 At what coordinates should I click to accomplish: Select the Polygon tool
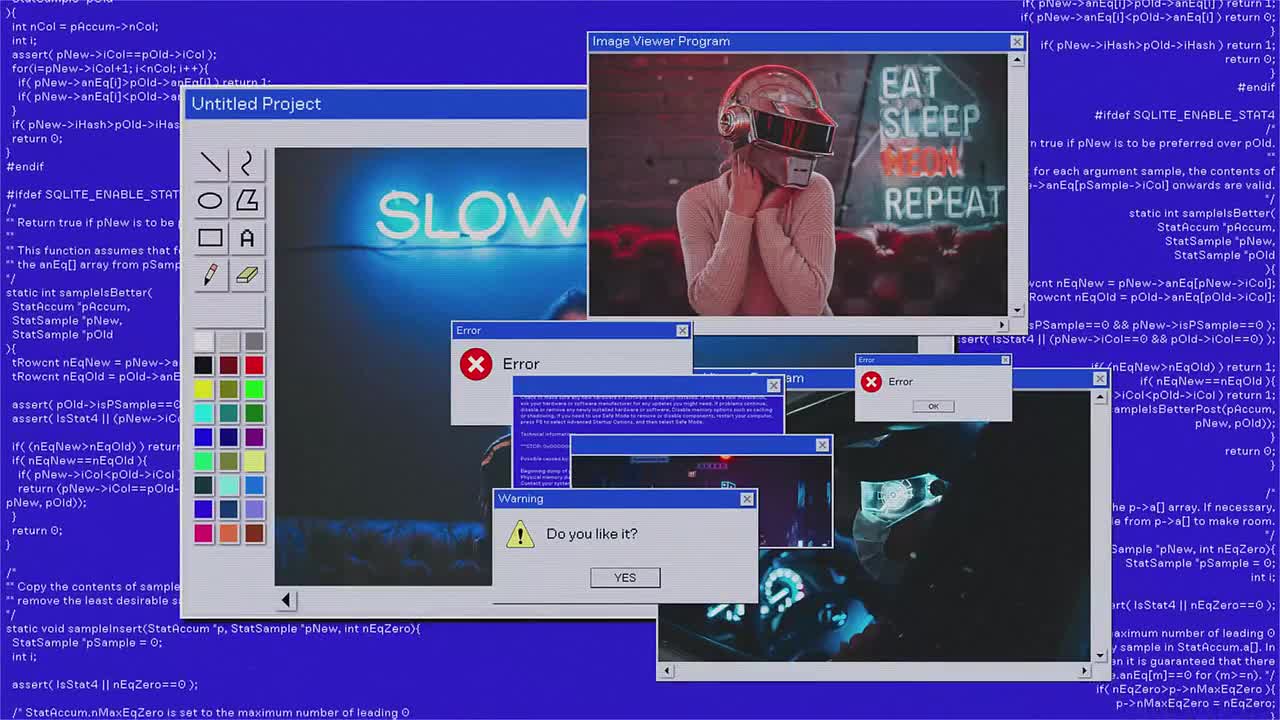(247, 199)
